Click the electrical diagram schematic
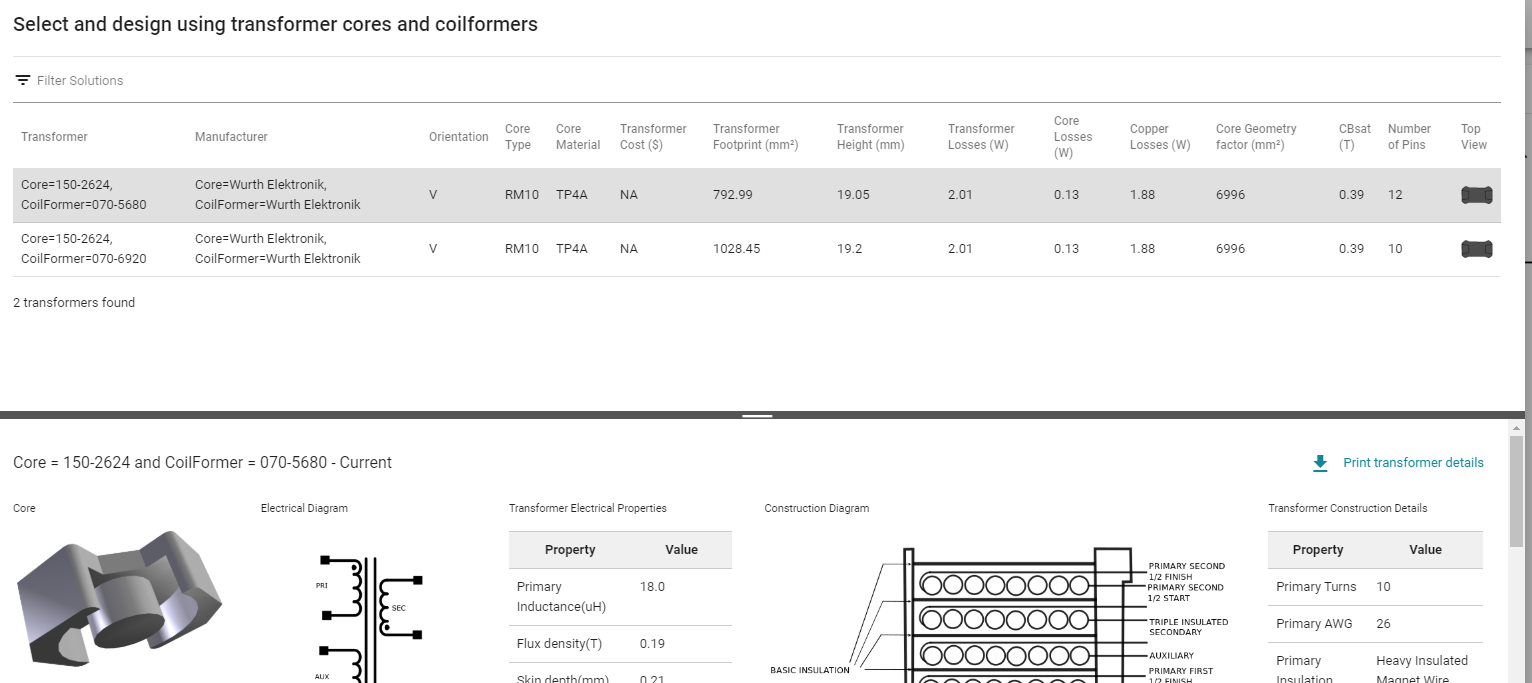 tap(370, 618)
